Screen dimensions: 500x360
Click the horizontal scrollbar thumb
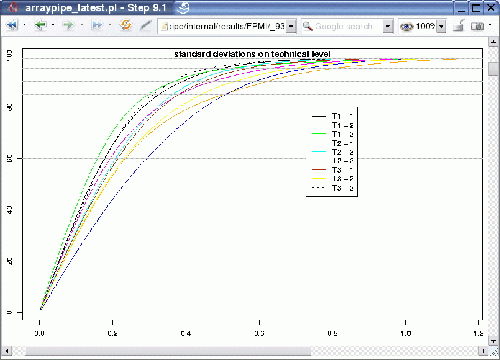click(168, 351)
